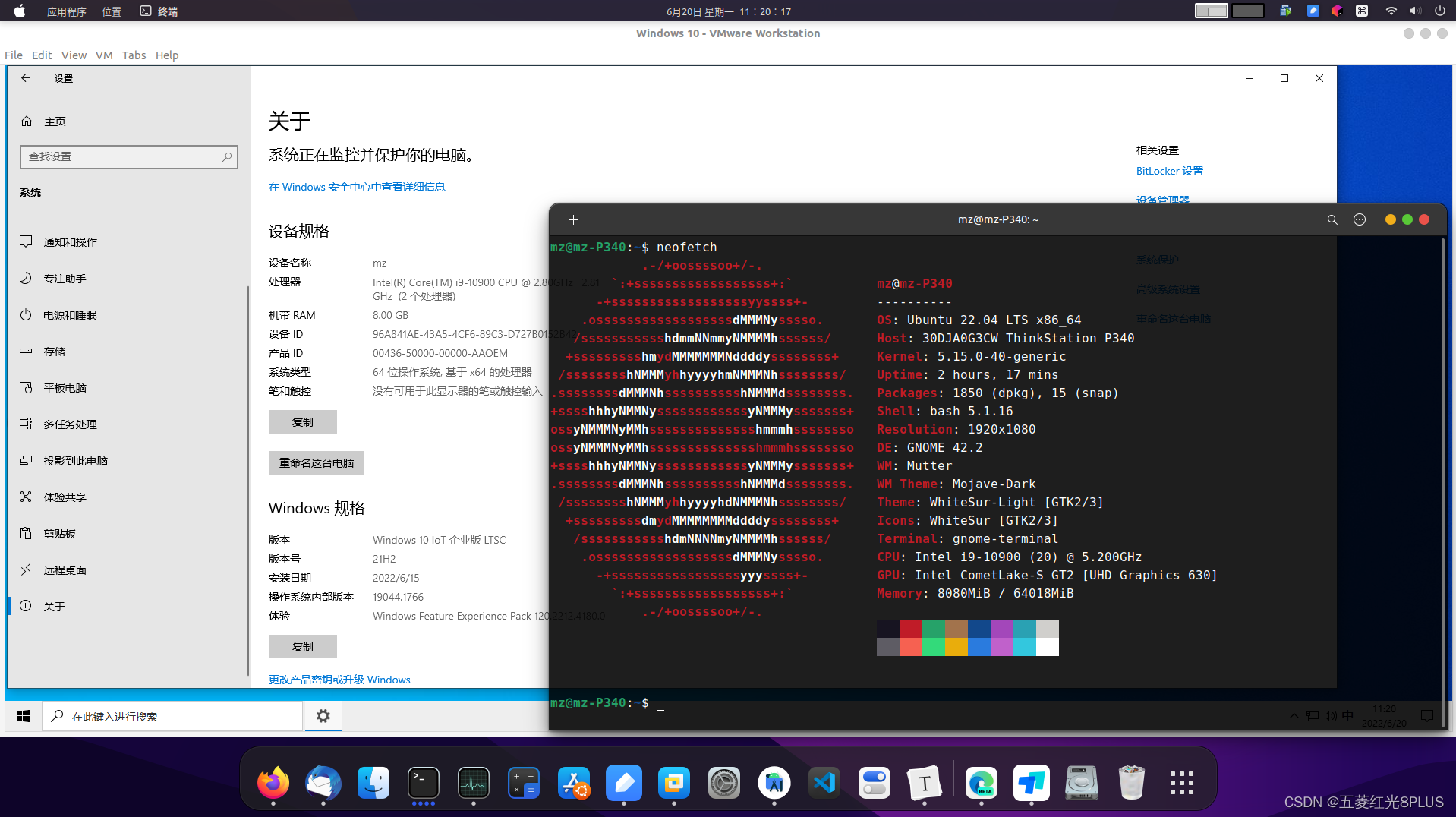The height and width of the screenshot is (817, 1456).
Task: Focus the Windows taskbar search box
Action: (172, 716)
